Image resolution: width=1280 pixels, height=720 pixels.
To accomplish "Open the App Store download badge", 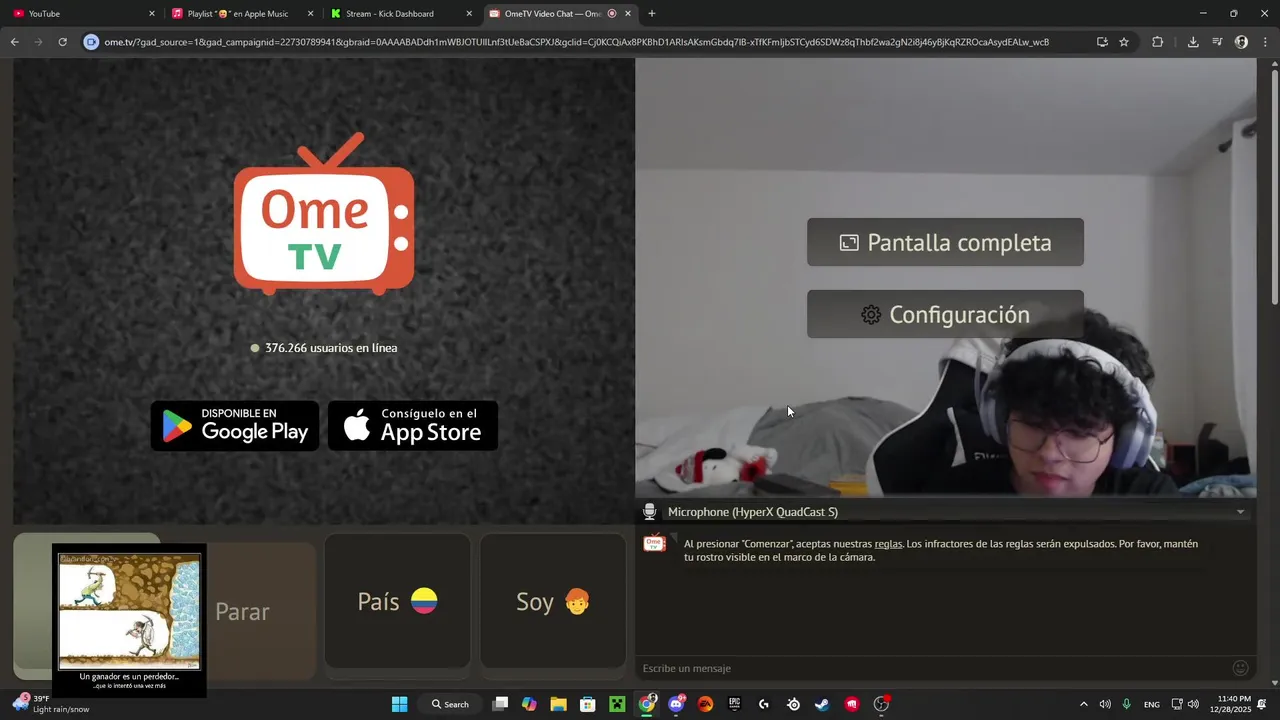I will coord(413,426).
